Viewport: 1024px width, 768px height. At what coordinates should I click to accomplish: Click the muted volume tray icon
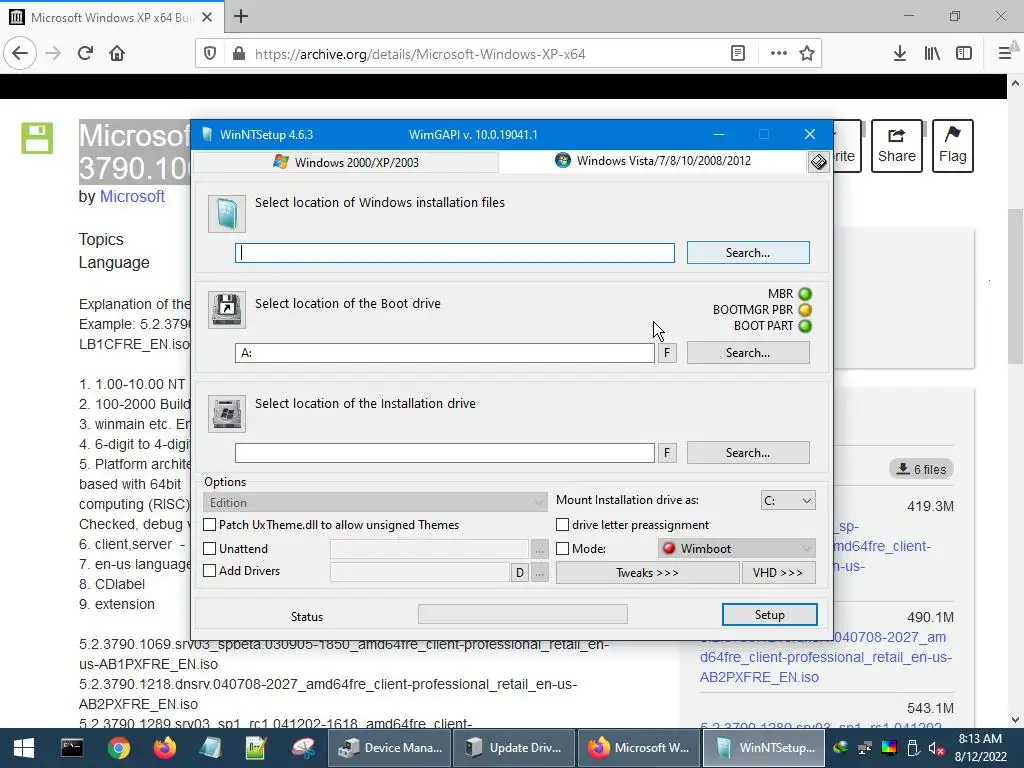[x=936, y=748]
